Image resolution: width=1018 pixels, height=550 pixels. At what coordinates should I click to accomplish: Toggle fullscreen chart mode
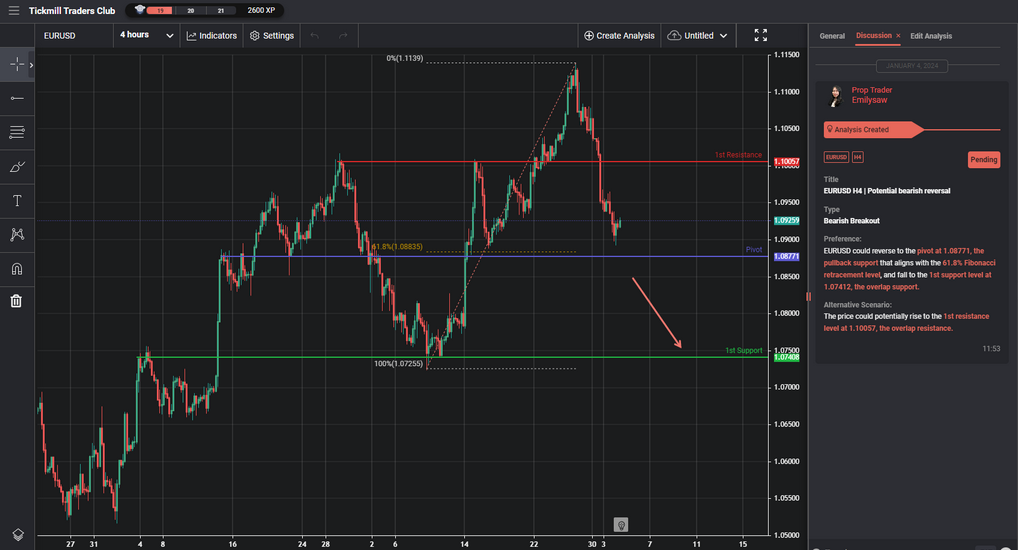point(760,35)
